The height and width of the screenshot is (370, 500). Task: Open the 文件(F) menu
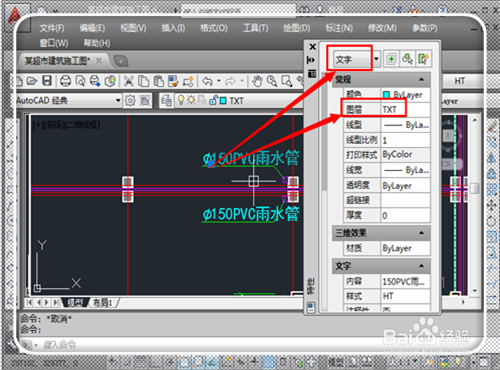[52, 28]
